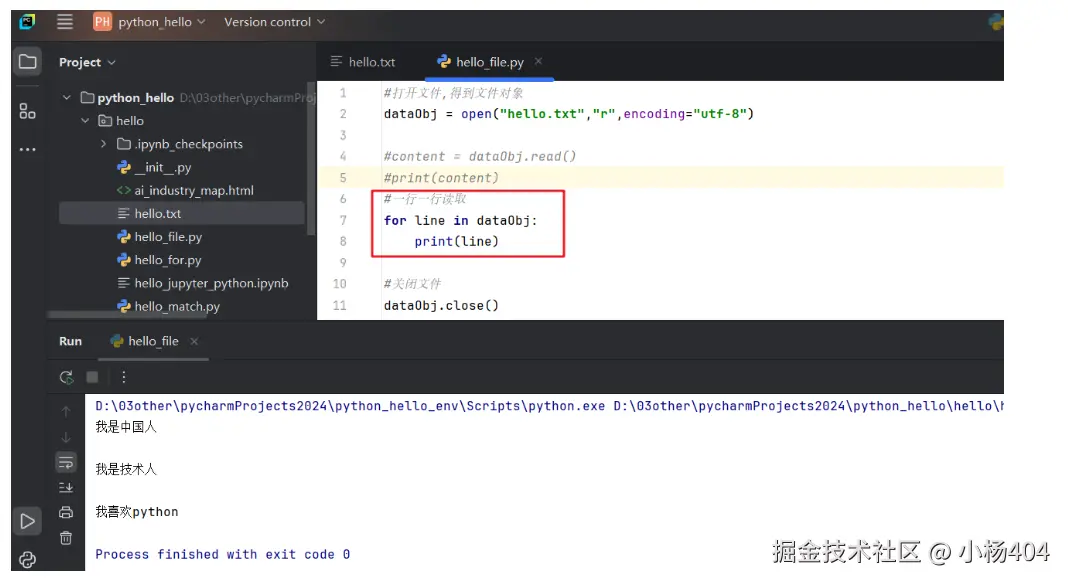Select hello.txt in project tree
Viewport: 1068px width, 584px height.
click(x=181, y=213)
